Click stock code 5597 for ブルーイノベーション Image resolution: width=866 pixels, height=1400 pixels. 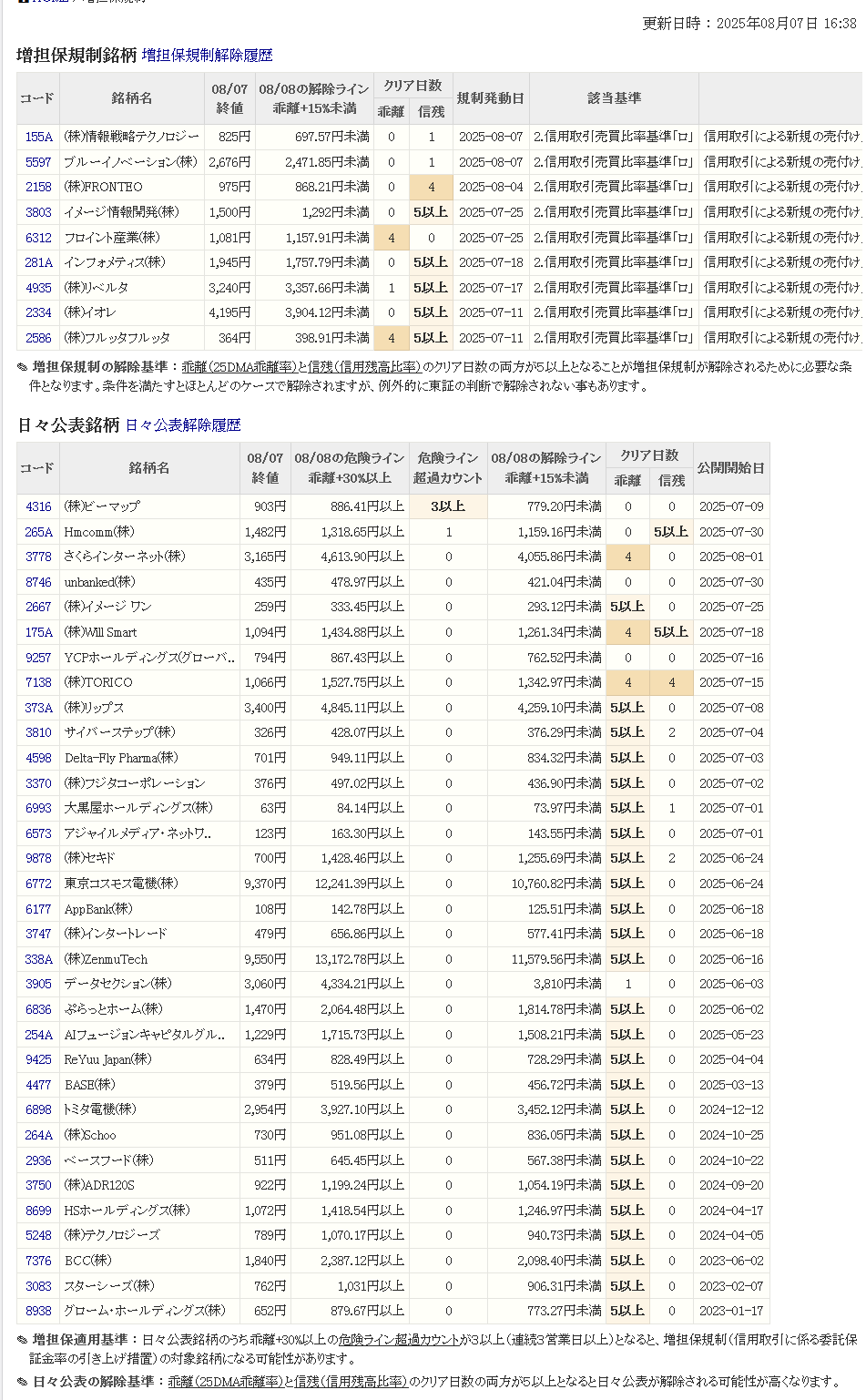(x=38, y=162)
